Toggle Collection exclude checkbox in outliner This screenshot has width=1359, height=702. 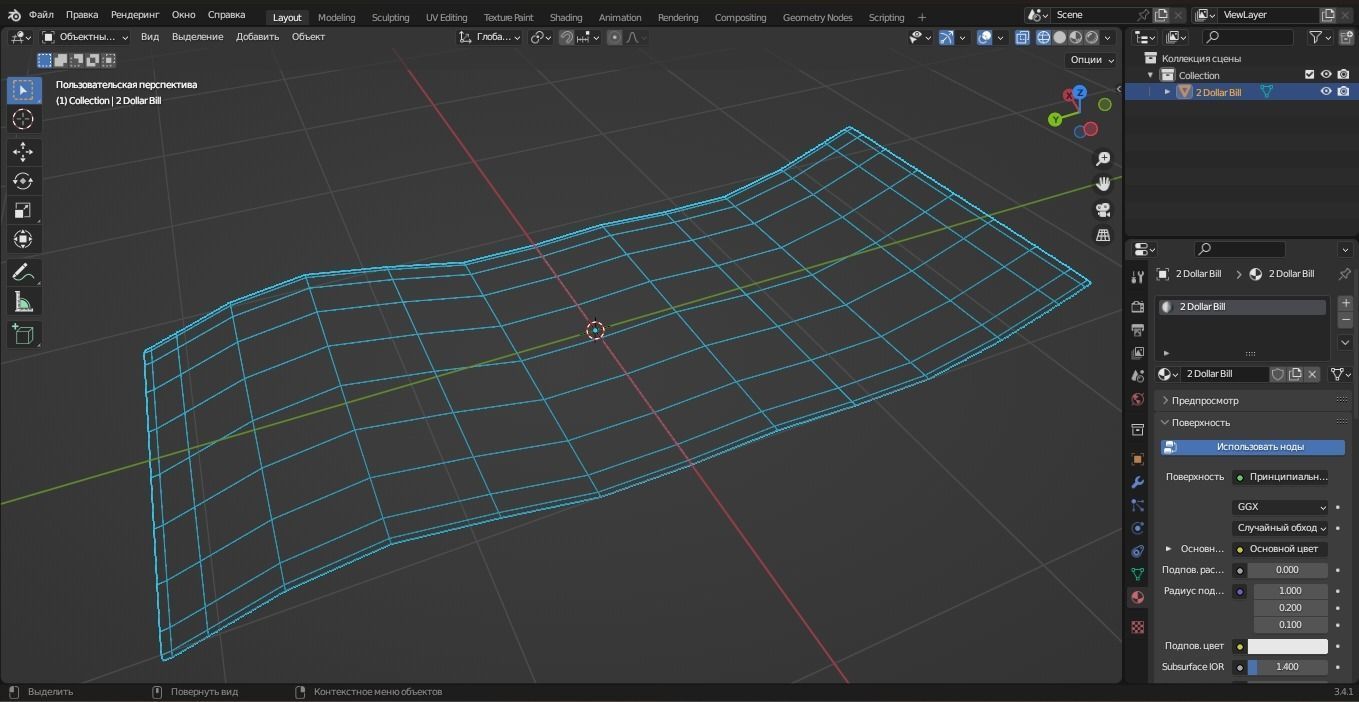1309,75
